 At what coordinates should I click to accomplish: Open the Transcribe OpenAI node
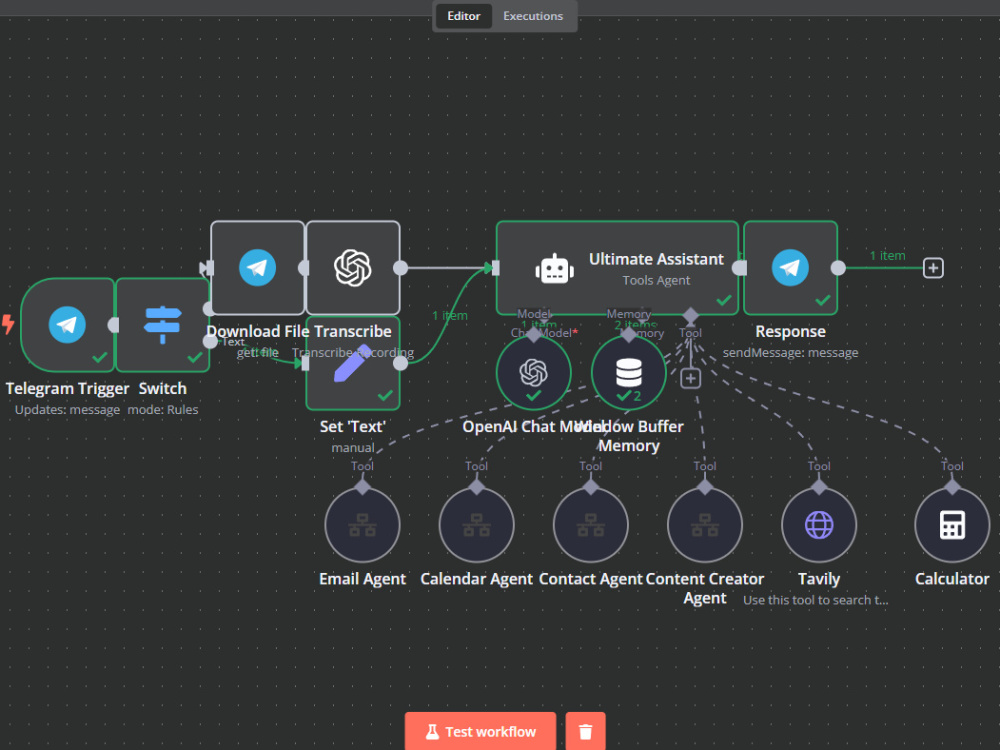pyautogui.click(x=353, y=268)
